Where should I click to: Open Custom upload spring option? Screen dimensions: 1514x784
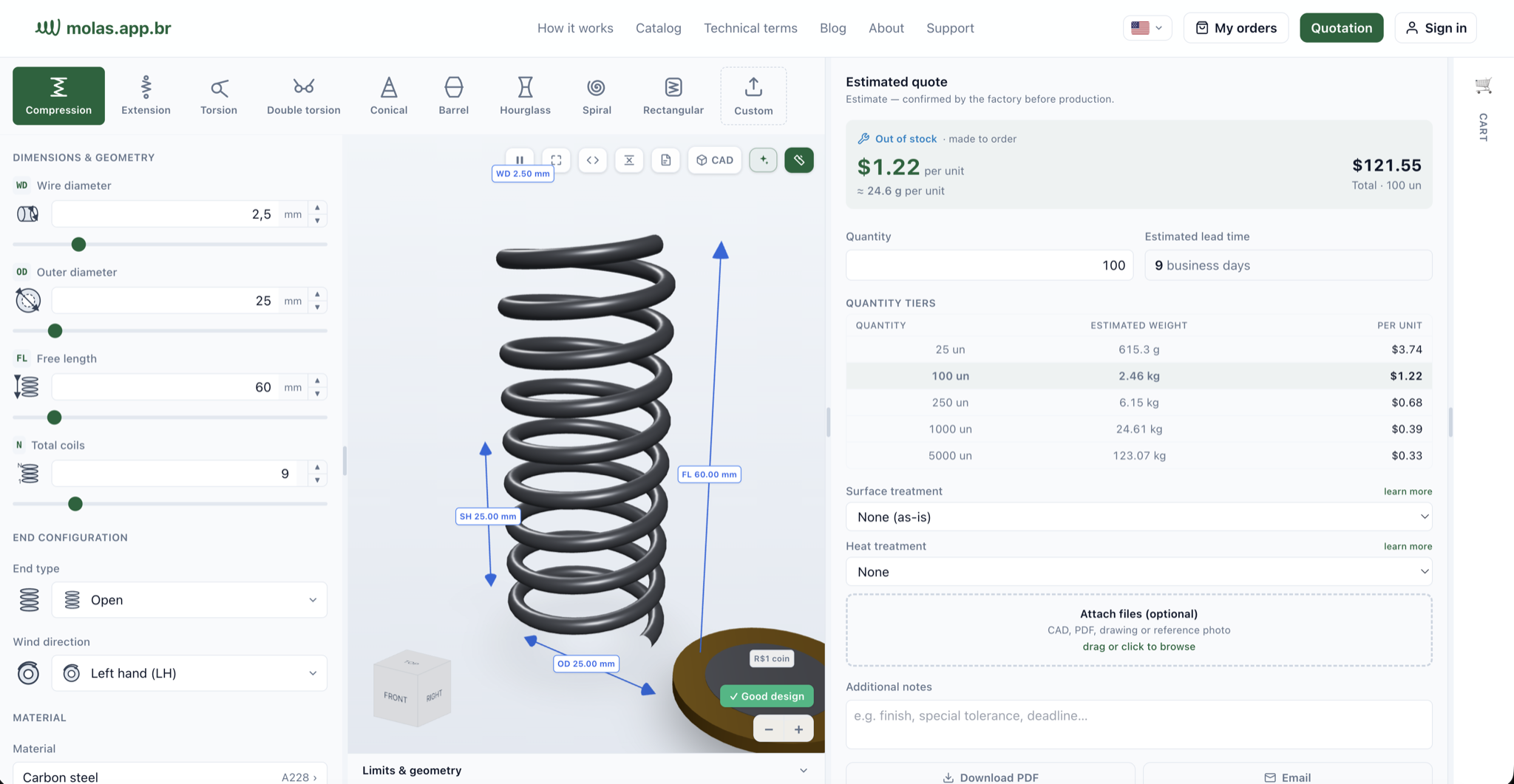click(x=753, y=96)
